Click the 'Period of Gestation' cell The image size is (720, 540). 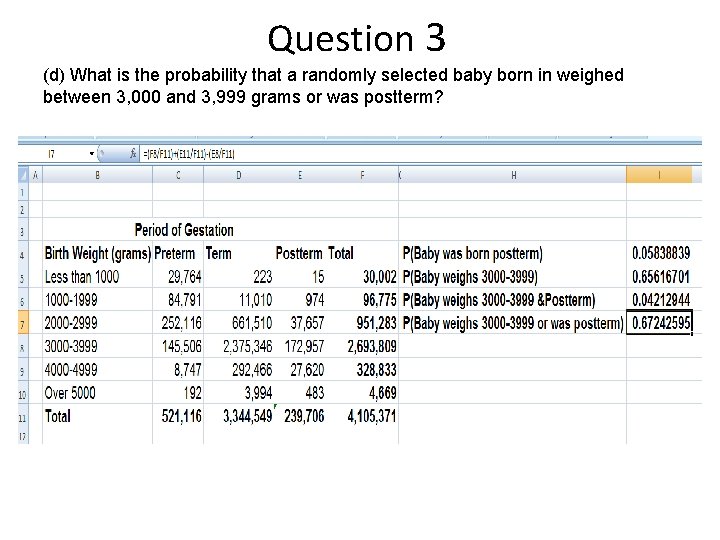tap(184, 230)
